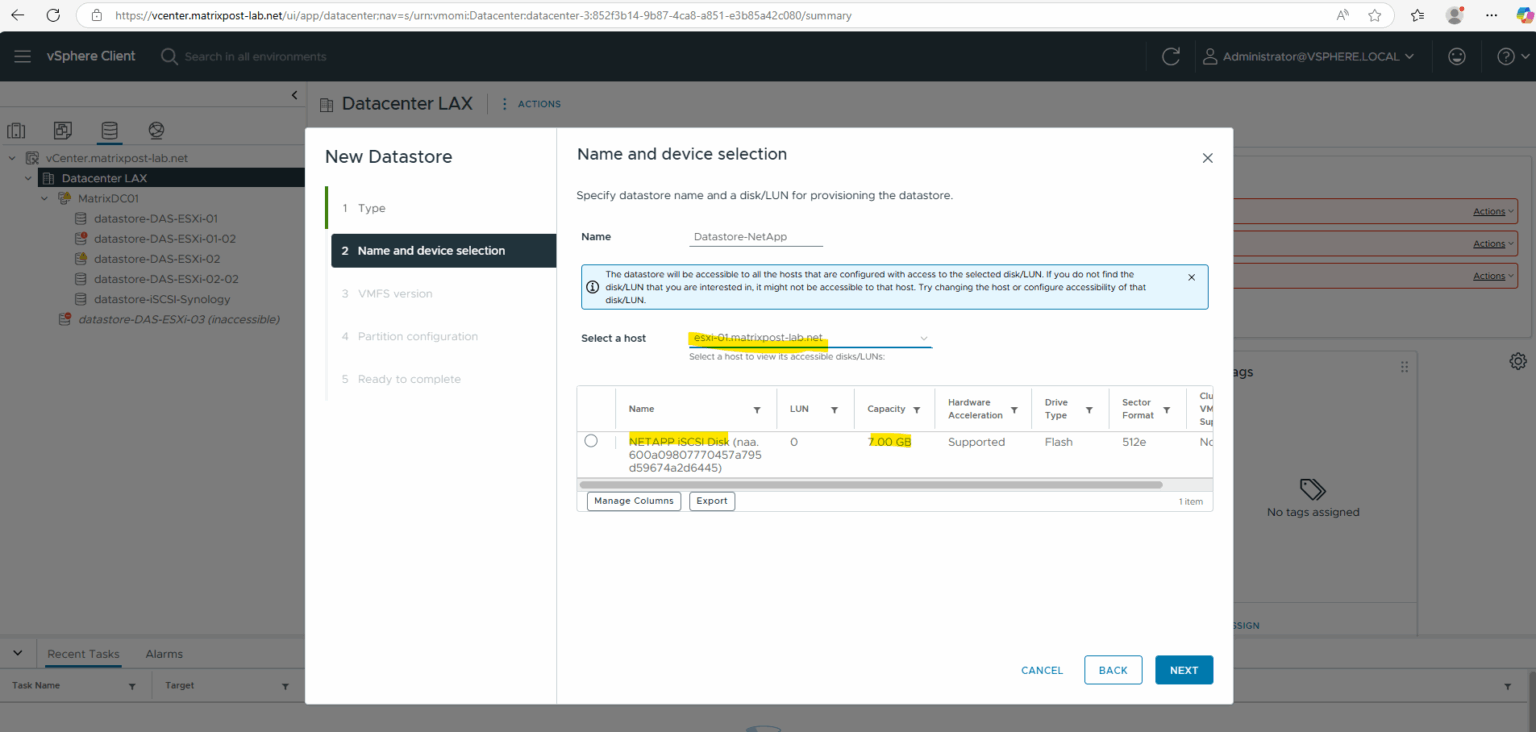This screenshot has height=732, width=1536.
Task: Open the main hamburger menu
Action: pos(22,56)
